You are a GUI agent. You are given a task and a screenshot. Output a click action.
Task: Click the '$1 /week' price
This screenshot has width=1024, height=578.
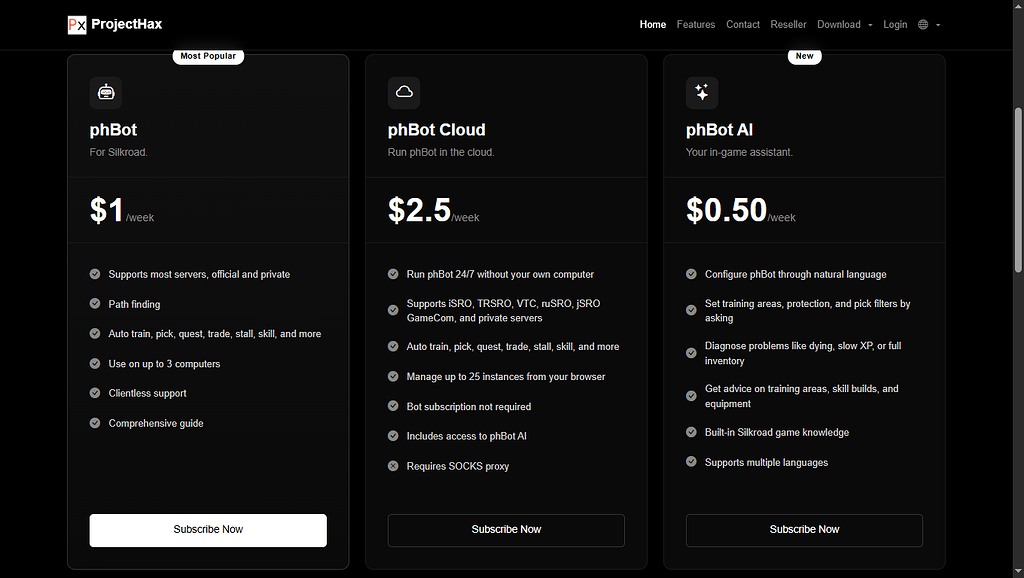[122, 210]
